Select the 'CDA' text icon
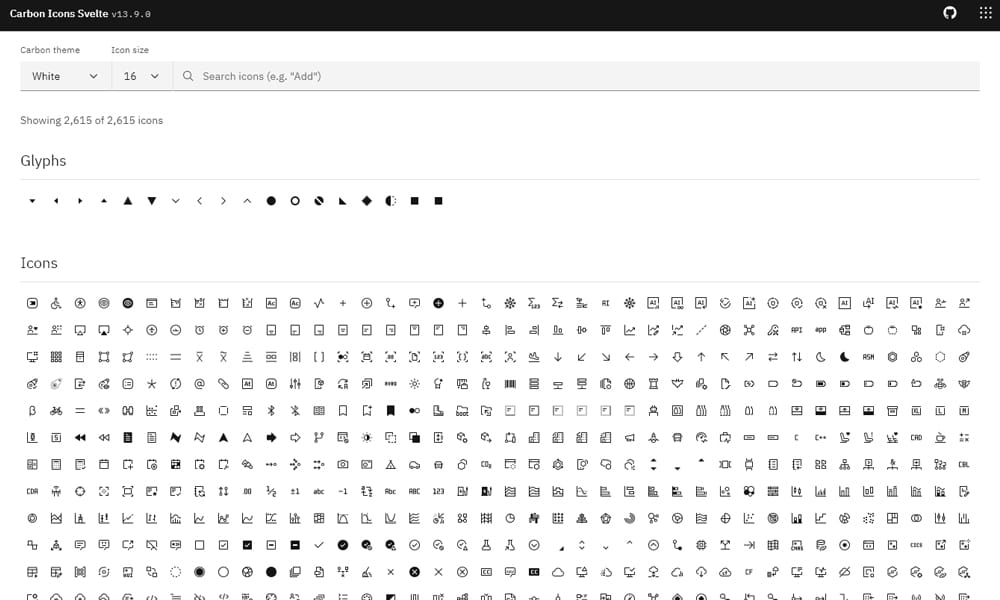1000x600 pixels. click(32, 491)
